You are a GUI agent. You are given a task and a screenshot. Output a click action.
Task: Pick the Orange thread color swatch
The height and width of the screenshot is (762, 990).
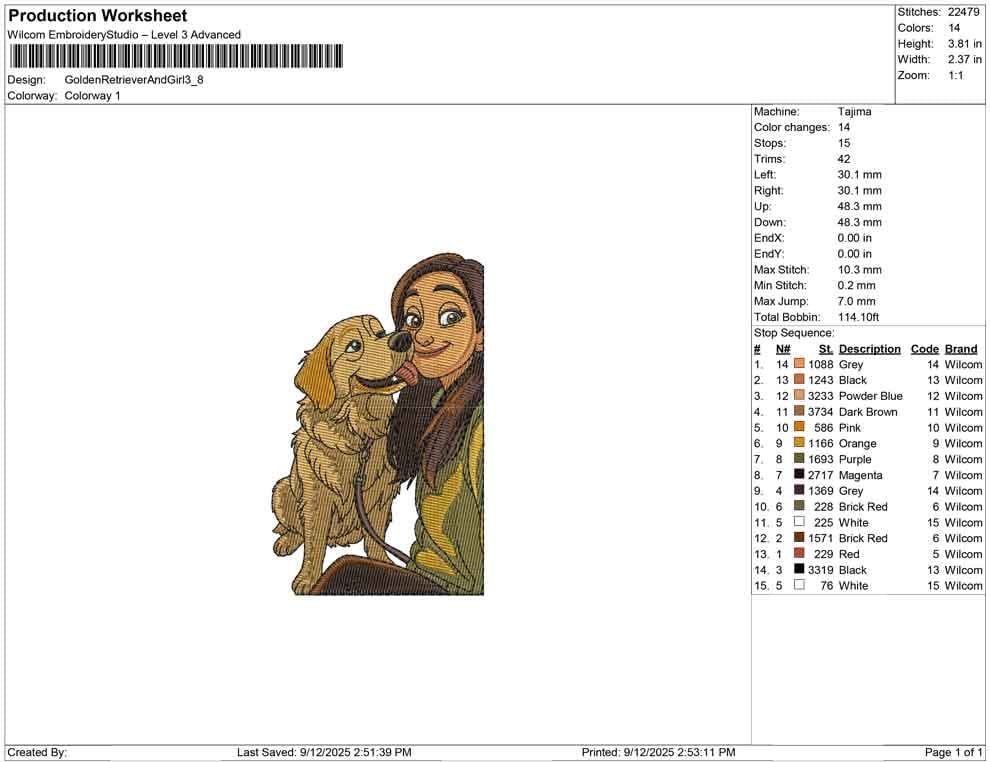pyautogui.click(x=799, y=443)
